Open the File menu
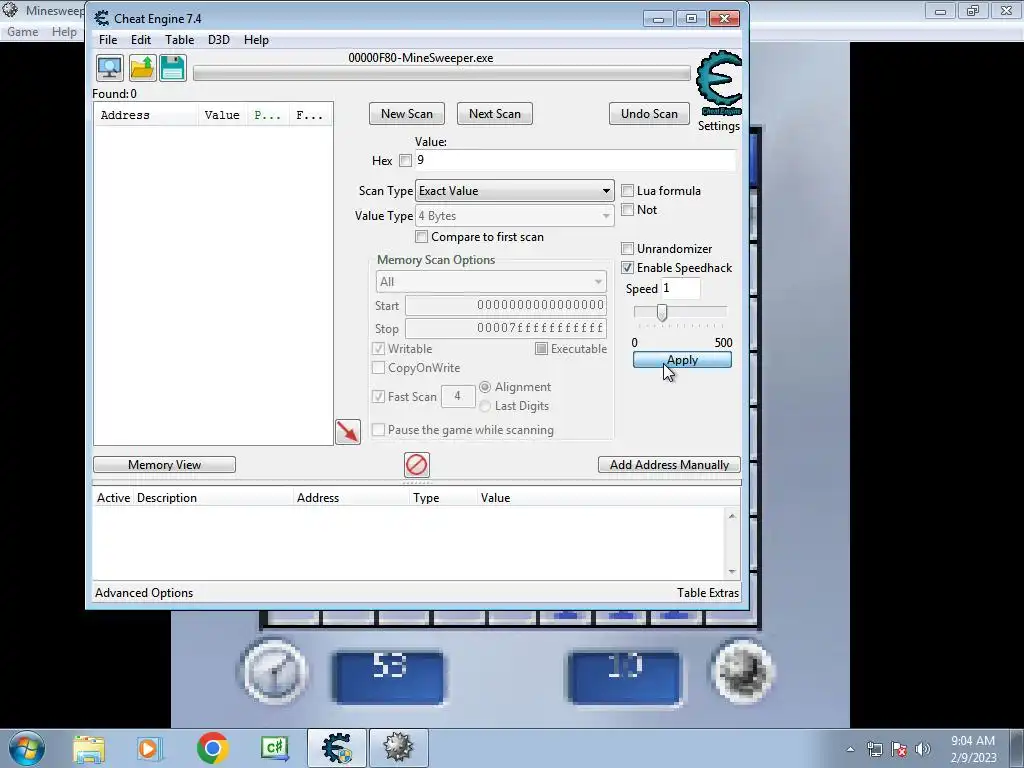The image size is (1024, 768). pyautogui.click(x=108, y=40)
